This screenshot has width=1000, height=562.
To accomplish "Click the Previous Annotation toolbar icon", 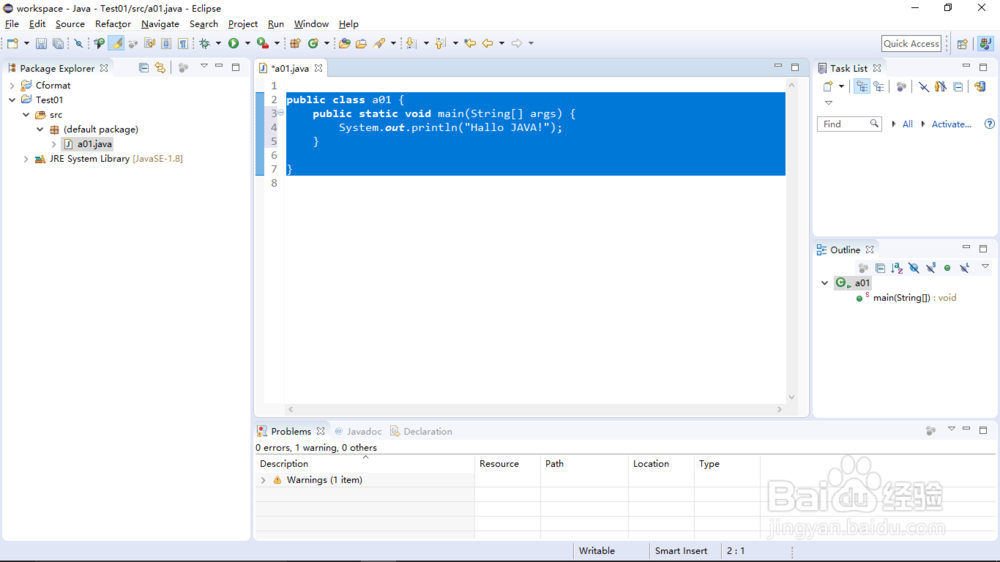I will [440, 43].
